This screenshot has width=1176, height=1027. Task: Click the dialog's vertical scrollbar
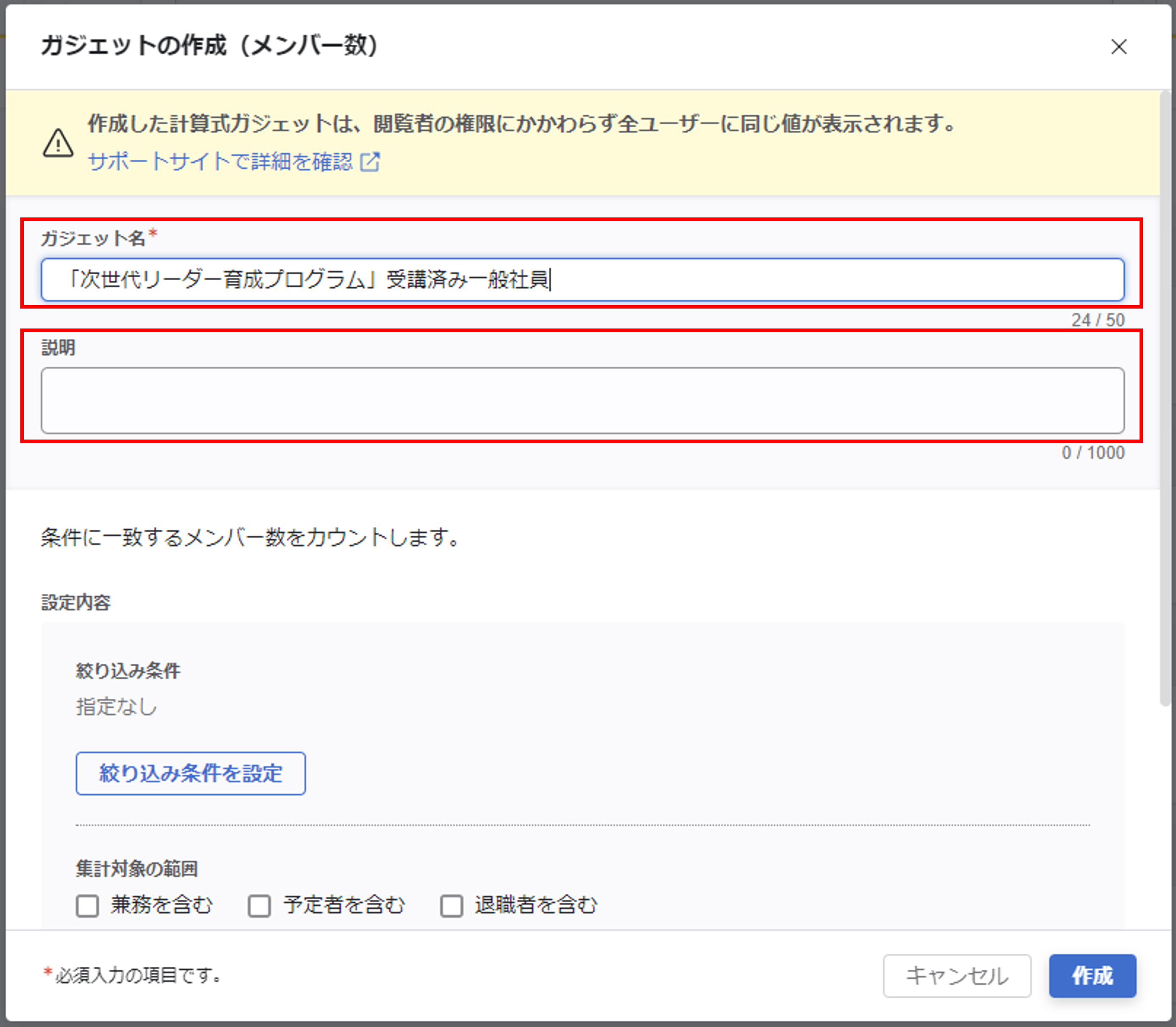[x=1165, y=401]
